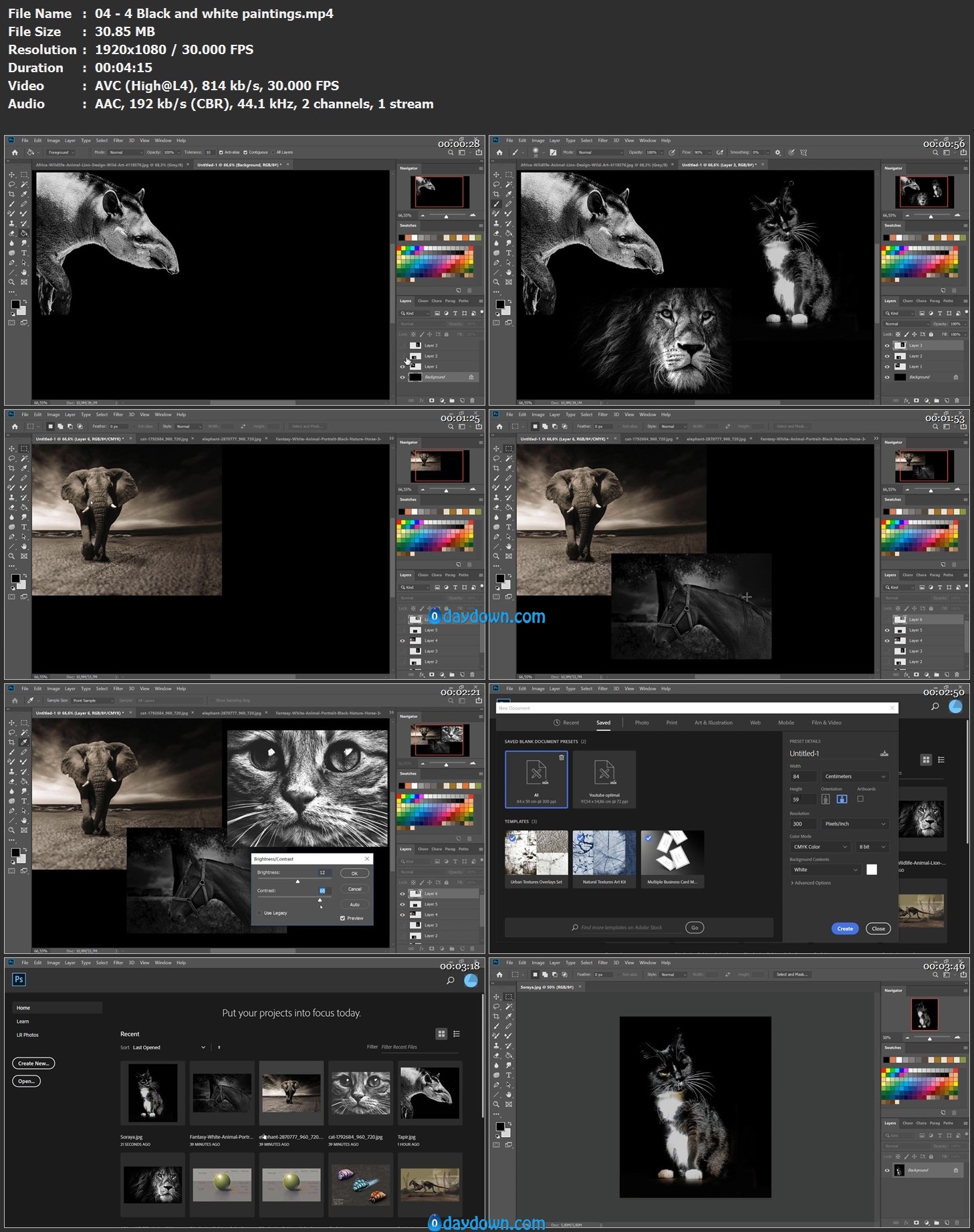
Task: Open the CMYK Color mode dropdown
Action: [x=820, y=846]
